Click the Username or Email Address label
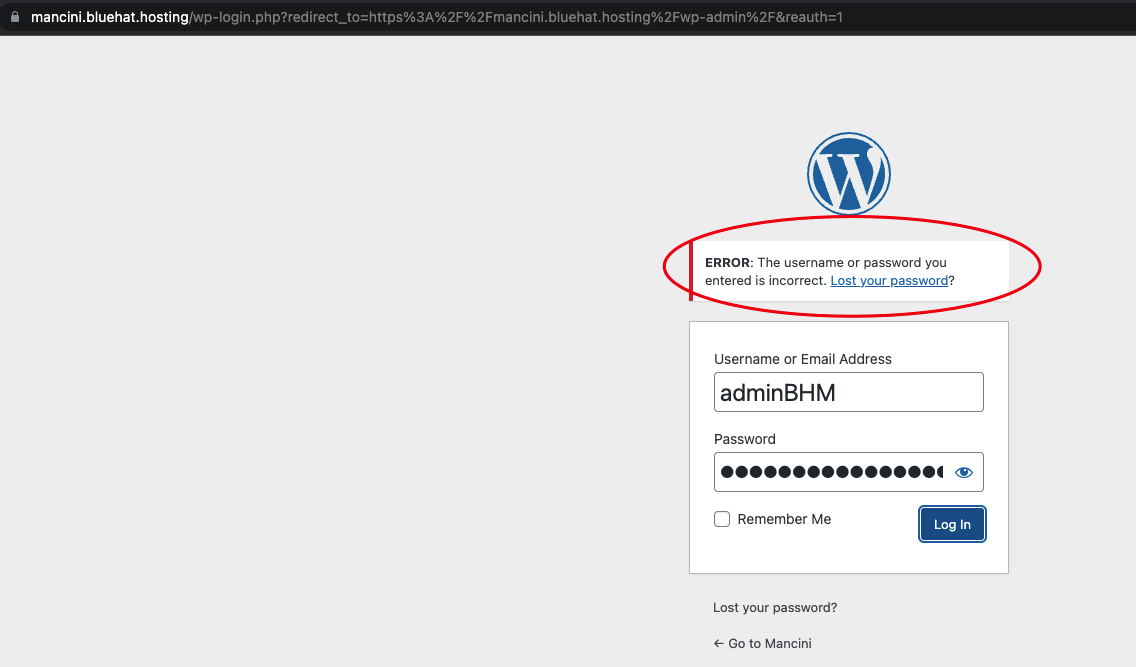 click(803, 359)
